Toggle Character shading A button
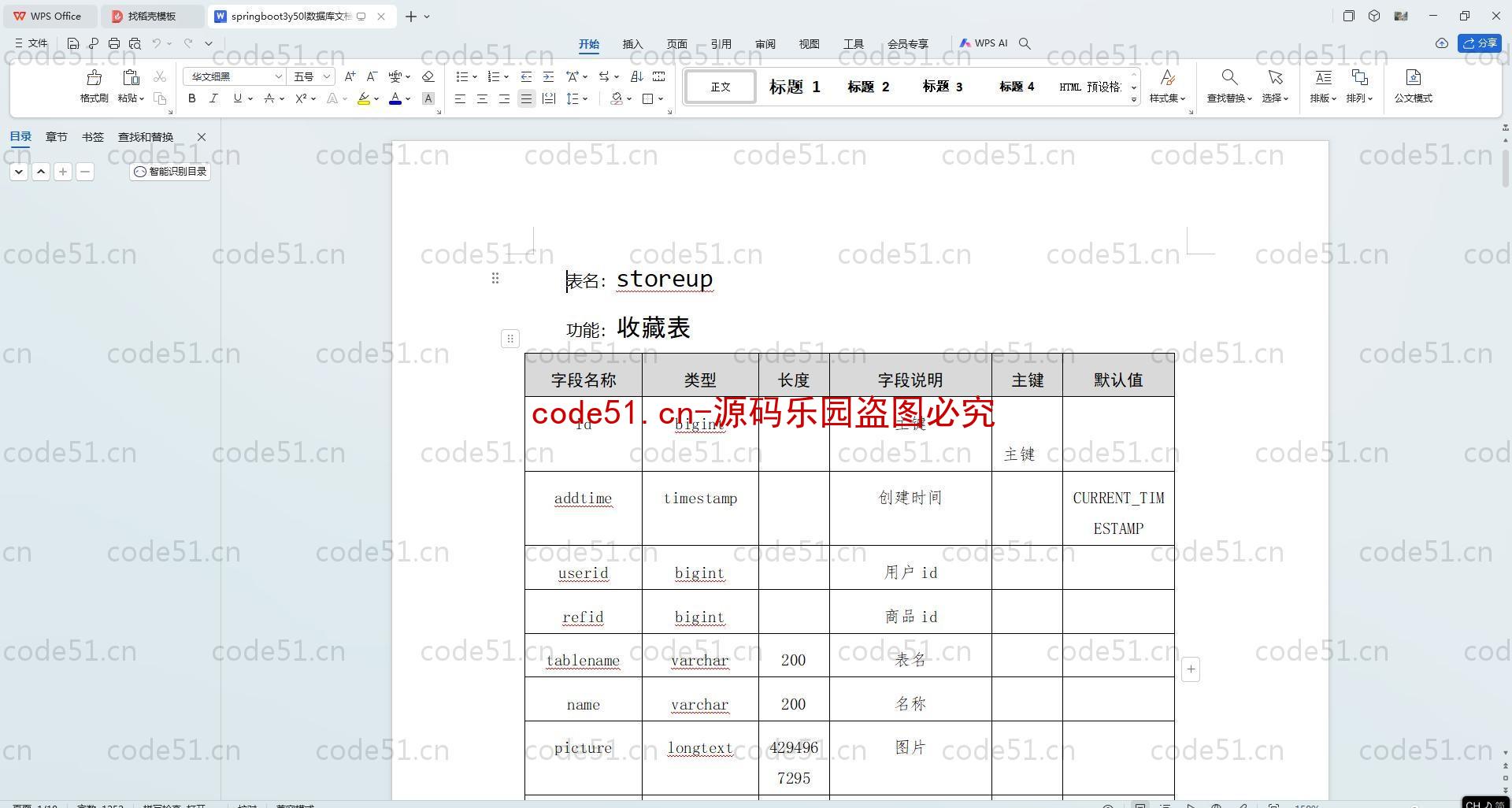 click(428, 98)
